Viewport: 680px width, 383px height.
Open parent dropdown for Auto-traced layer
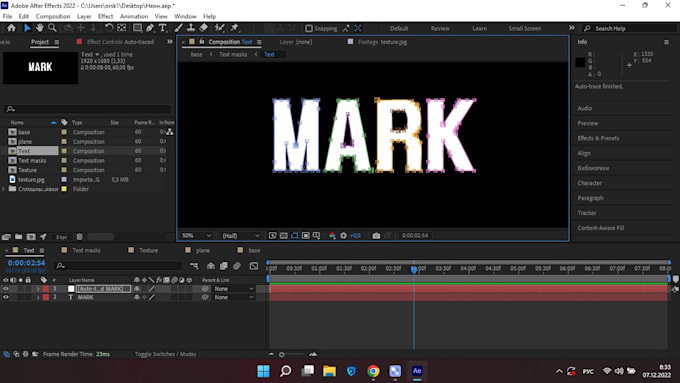(234, 288)
